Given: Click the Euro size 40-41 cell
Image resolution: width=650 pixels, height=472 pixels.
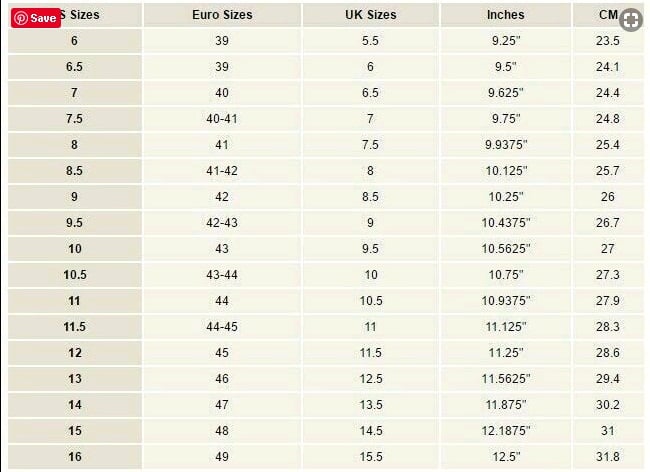Looking at the screenshot, I should click(222, 118).
